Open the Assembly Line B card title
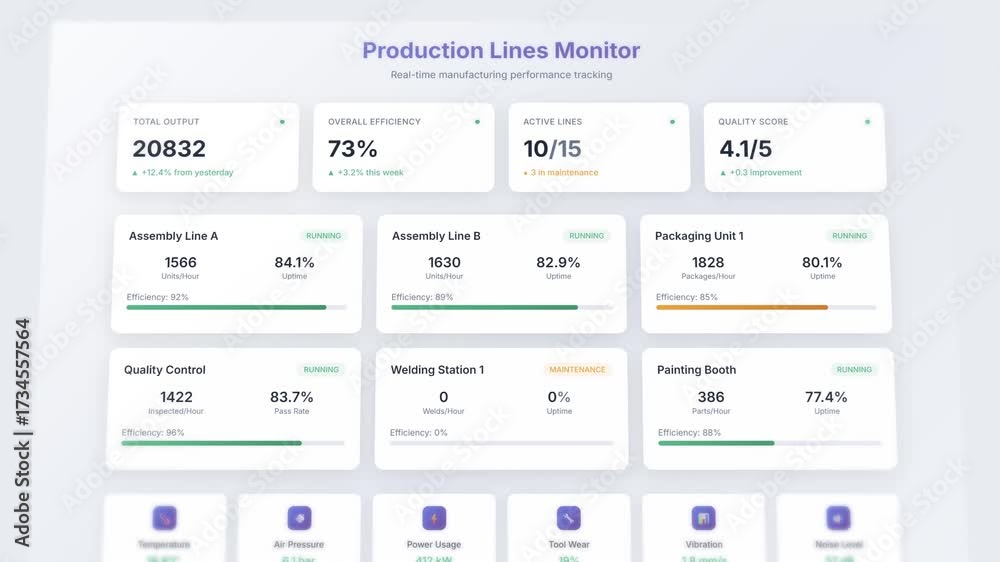 (x=436, y=236)
